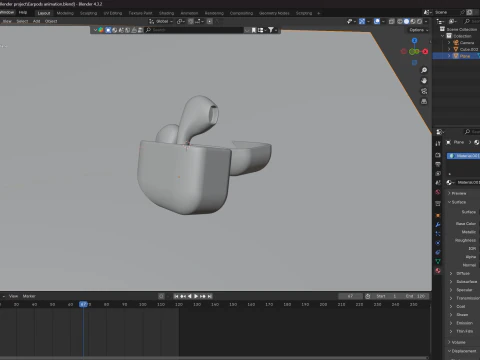The height and width of the screenshot is (360, 480).
Task: Open the viewport shading options arrow
Action: [x=426, y=21]
